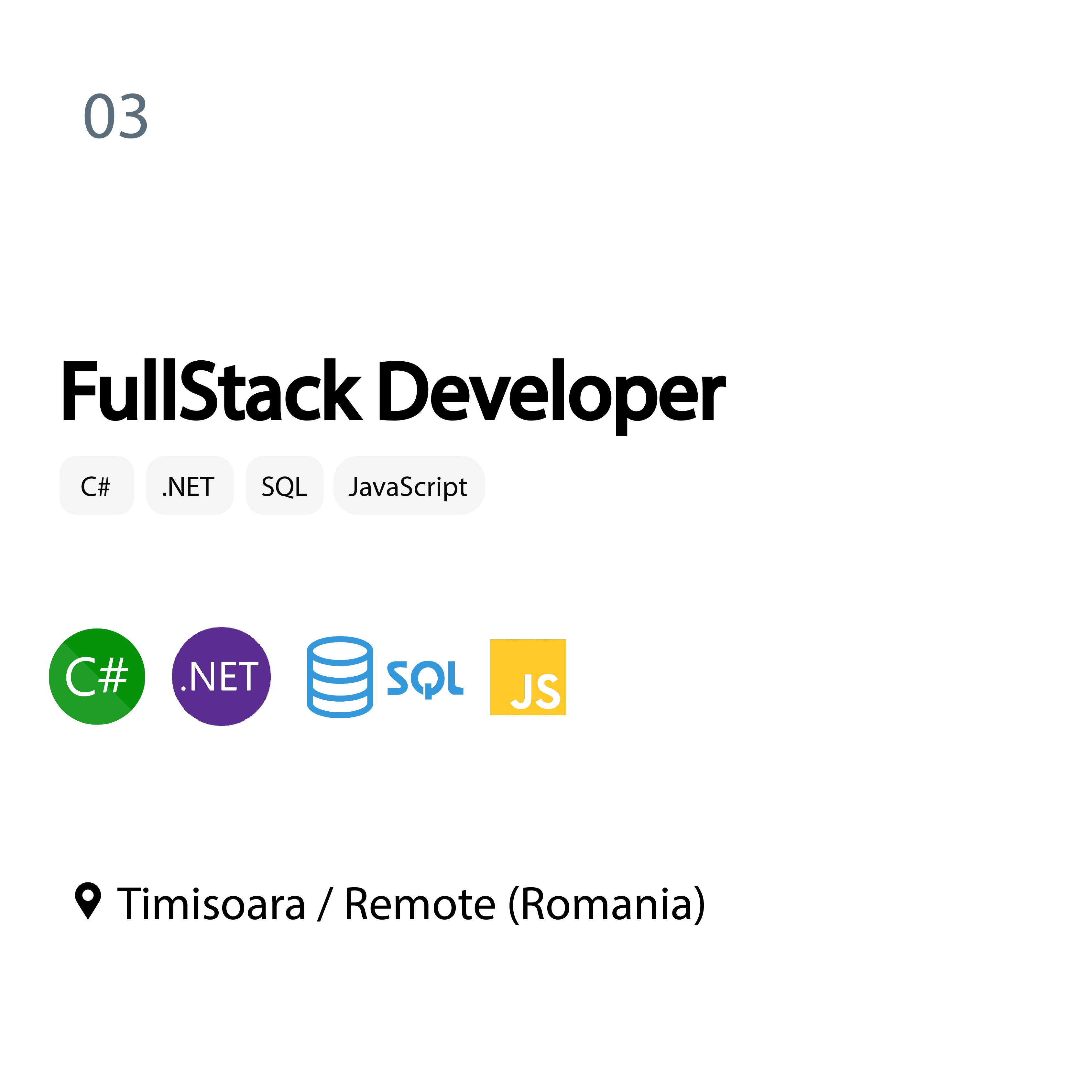Select the .NET skill tag

(189, 486)
